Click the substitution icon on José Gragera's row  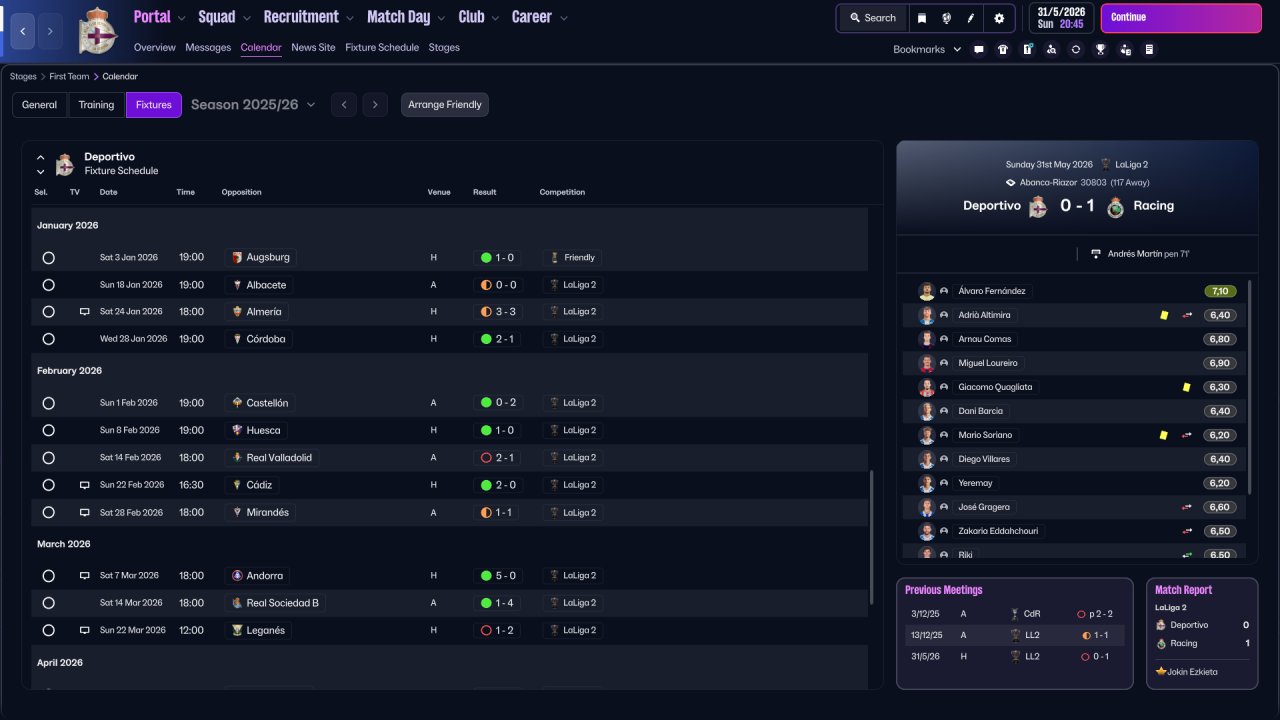coord(1187,507)
